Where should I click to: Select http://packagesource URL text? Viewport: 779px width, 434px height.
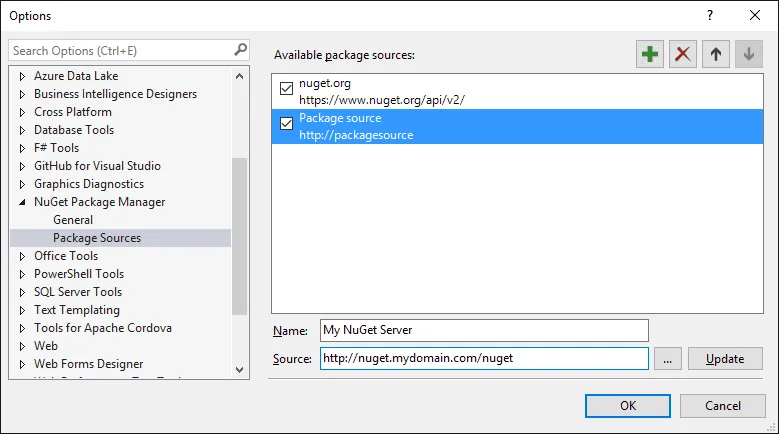pos(356,135)
